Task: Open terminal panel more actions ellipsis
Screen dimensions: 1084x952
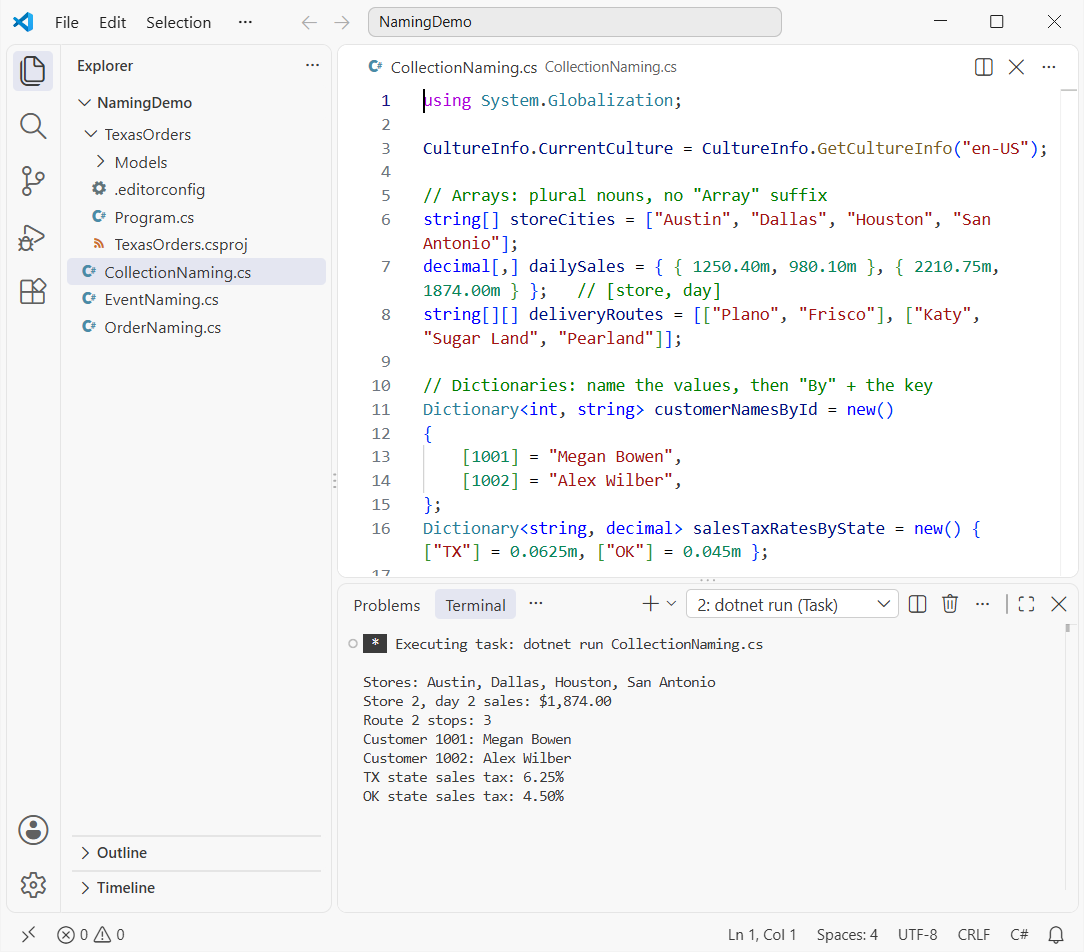Action: (x=982, y=604)
